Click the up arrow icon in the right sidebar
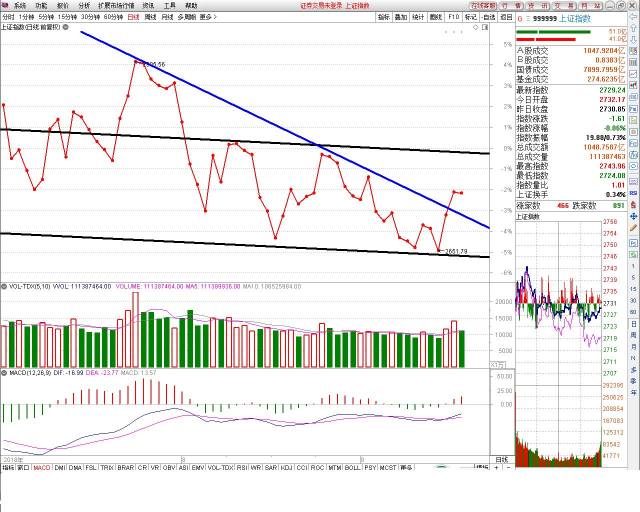 pos(633,28)
